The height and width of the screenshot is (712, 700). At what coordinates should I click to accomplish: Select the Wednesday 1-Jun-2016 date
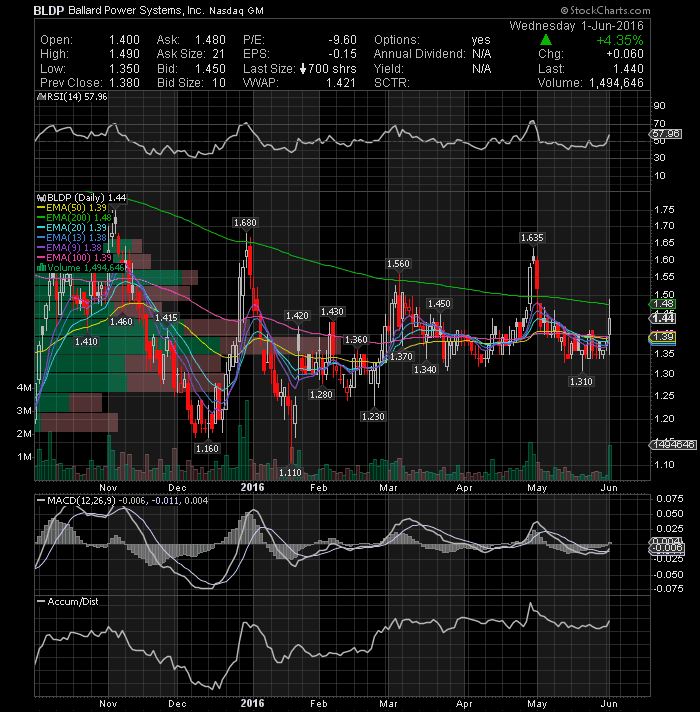(x=576, y=26)
